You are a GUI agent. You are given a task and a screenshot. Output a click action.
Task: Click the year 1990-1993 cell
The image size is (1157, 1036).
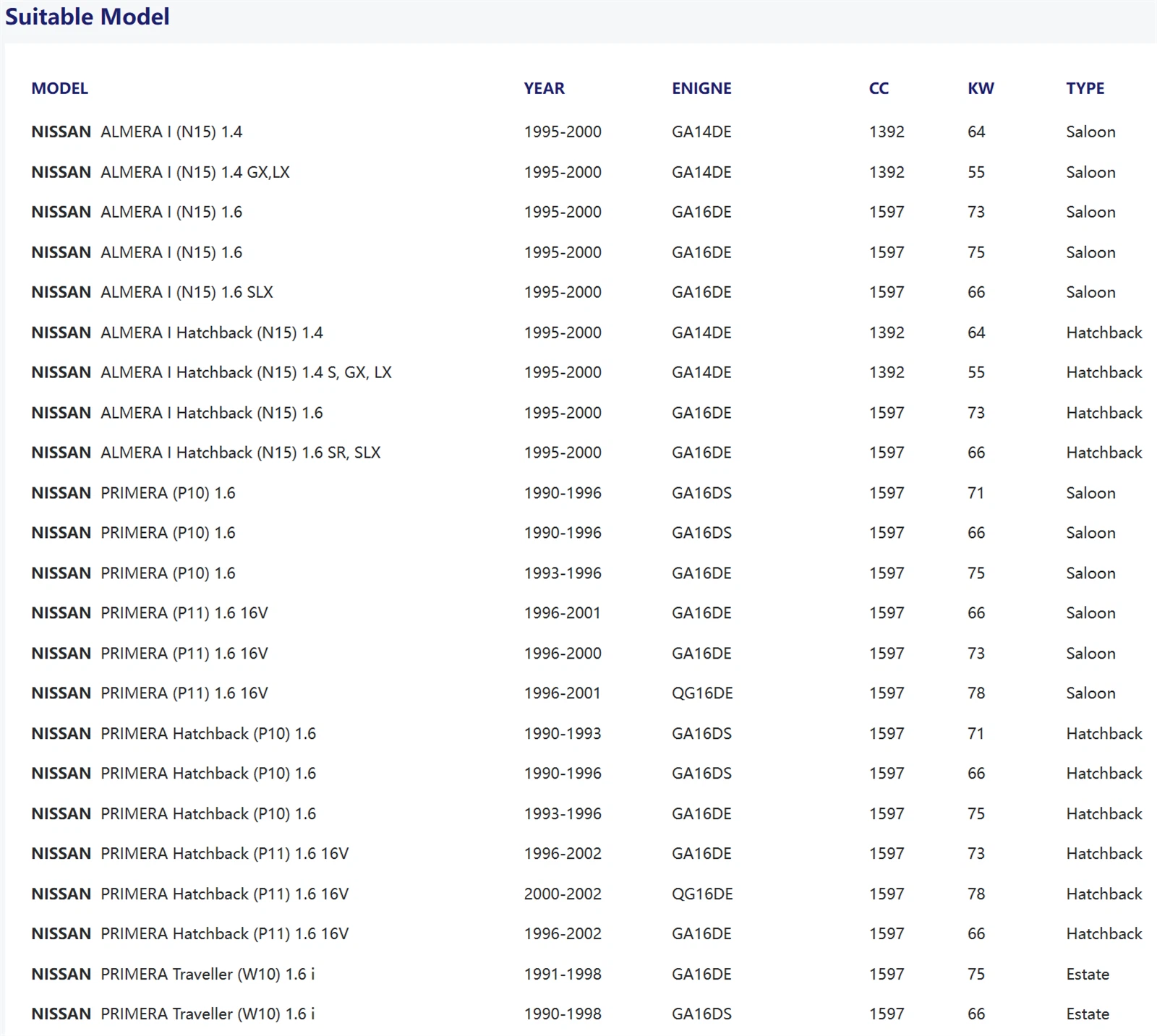click(563, 733)
